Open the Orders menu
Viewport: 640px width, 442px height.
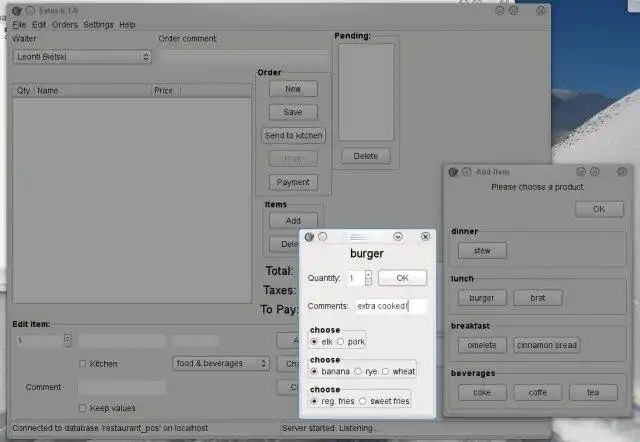click(64, 25)
